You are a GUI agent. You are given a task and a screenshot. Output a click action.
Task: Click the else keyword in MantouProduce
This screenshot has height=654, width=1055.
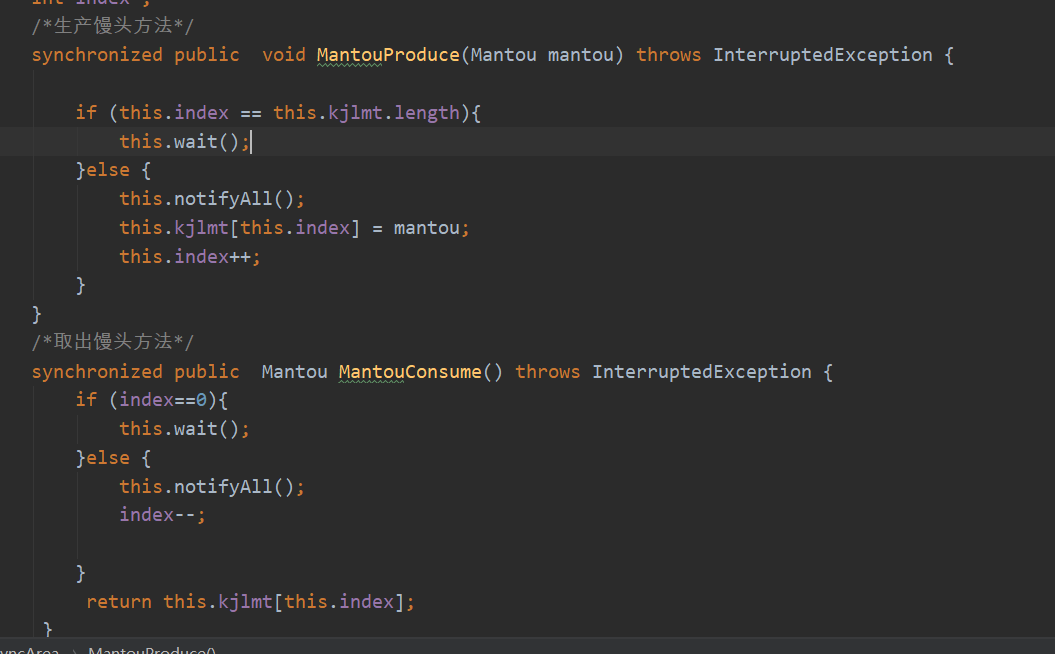tap(108, 170)
